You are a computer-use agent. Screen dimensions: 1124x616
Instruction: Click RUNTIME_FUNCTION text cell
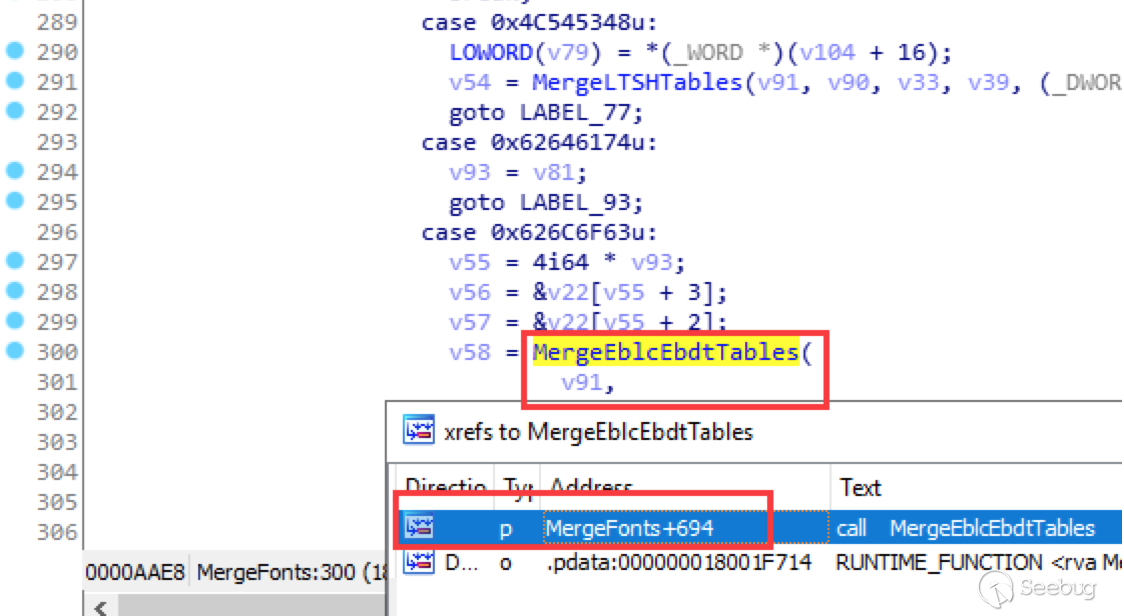tap(978, 562)
